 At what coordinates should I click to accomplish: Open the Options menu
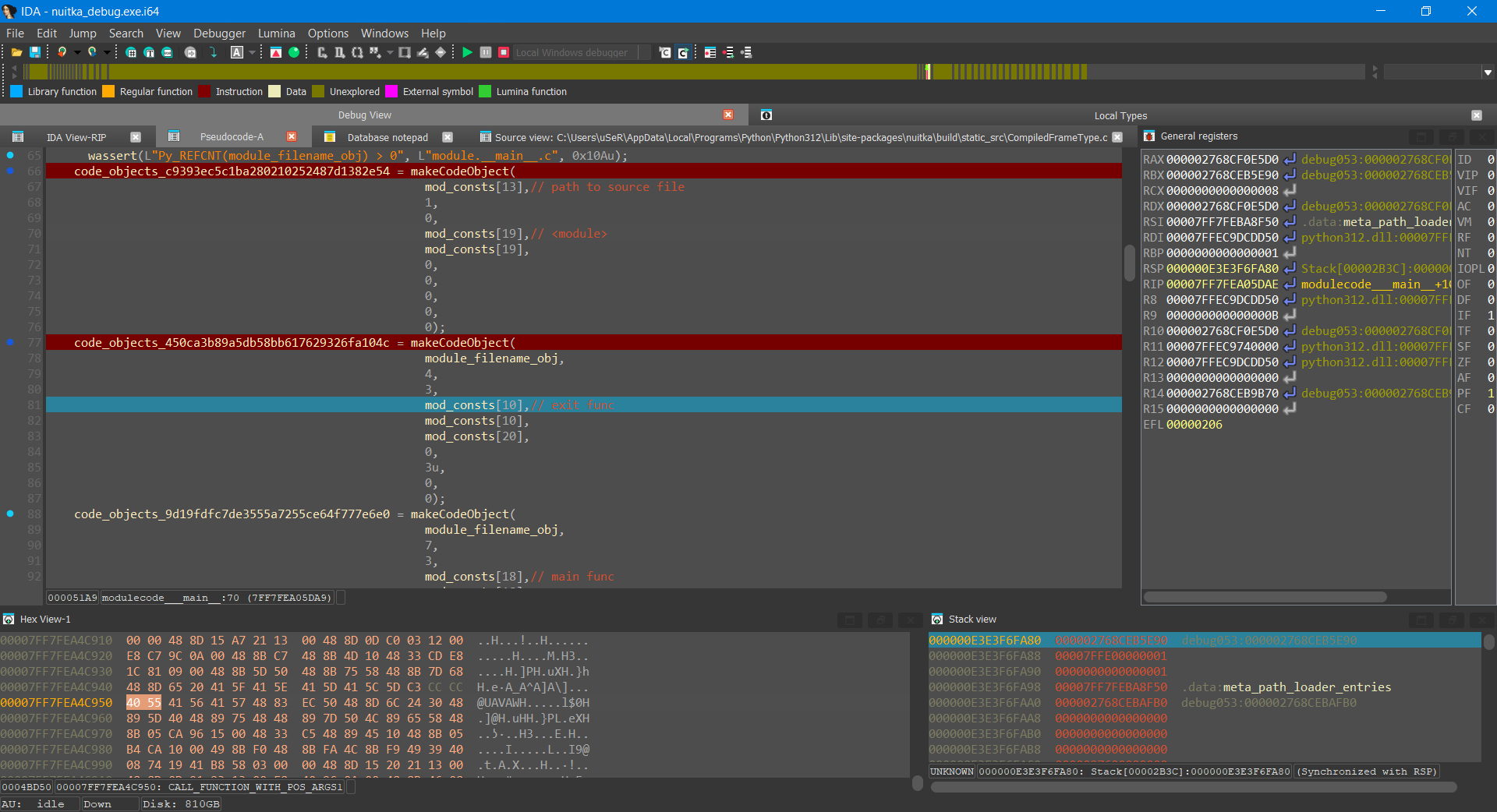click(x=327, y=34)
